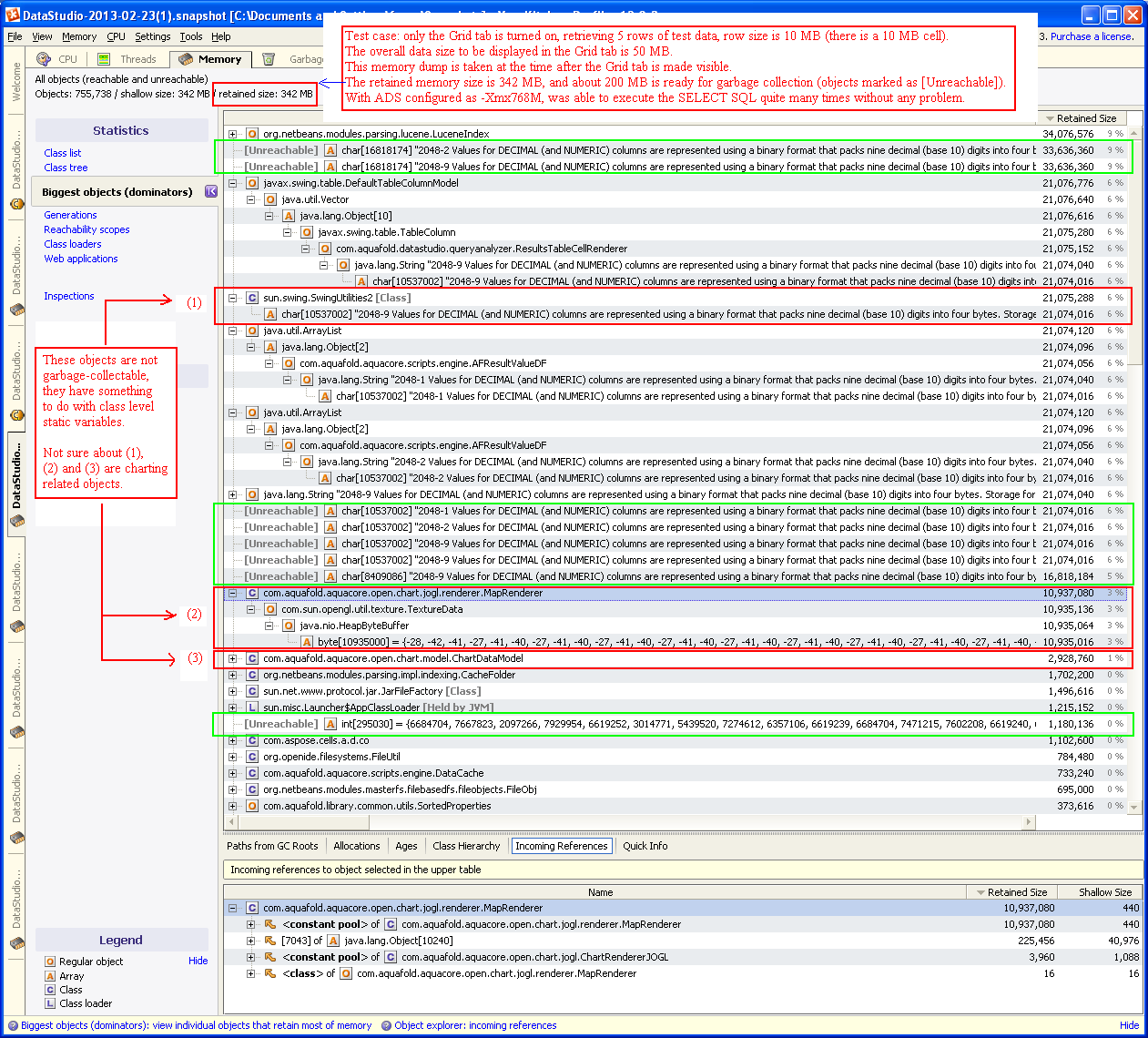The image size is (1148, 1038).
Task: Expand the ChartDataModel node
Action: coord(233,658)
